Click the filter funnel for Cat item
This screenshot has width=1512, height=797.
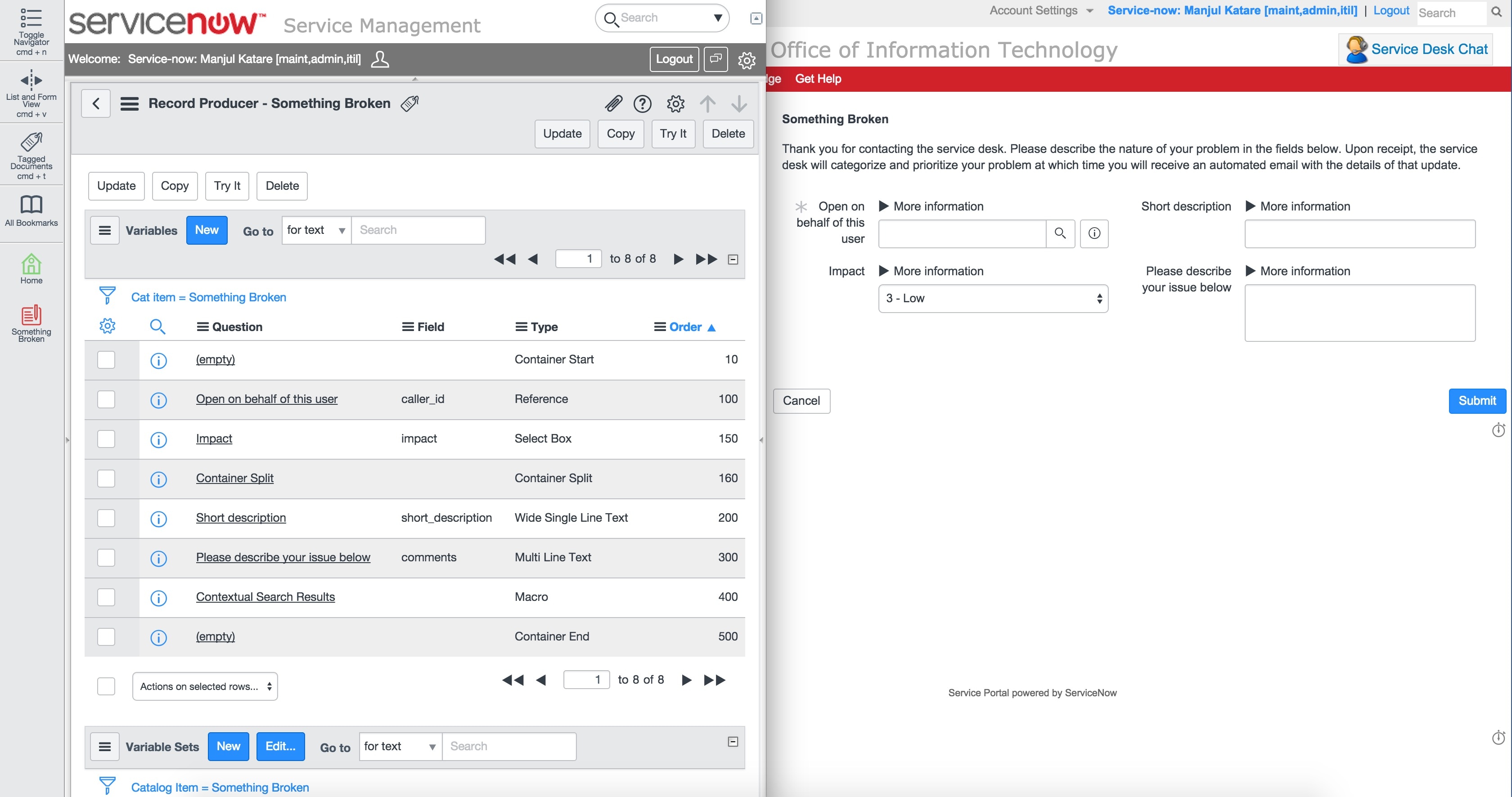tap(108, 295)
